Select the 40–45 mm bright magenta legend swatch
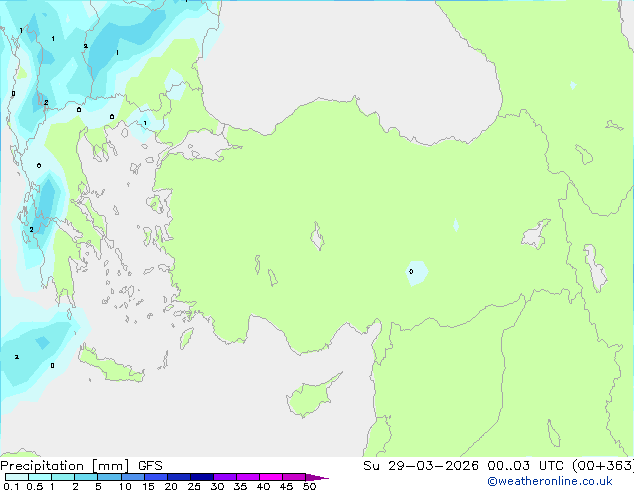The width and height of the screenshot is (634, 490). click(x=271, y=477)
